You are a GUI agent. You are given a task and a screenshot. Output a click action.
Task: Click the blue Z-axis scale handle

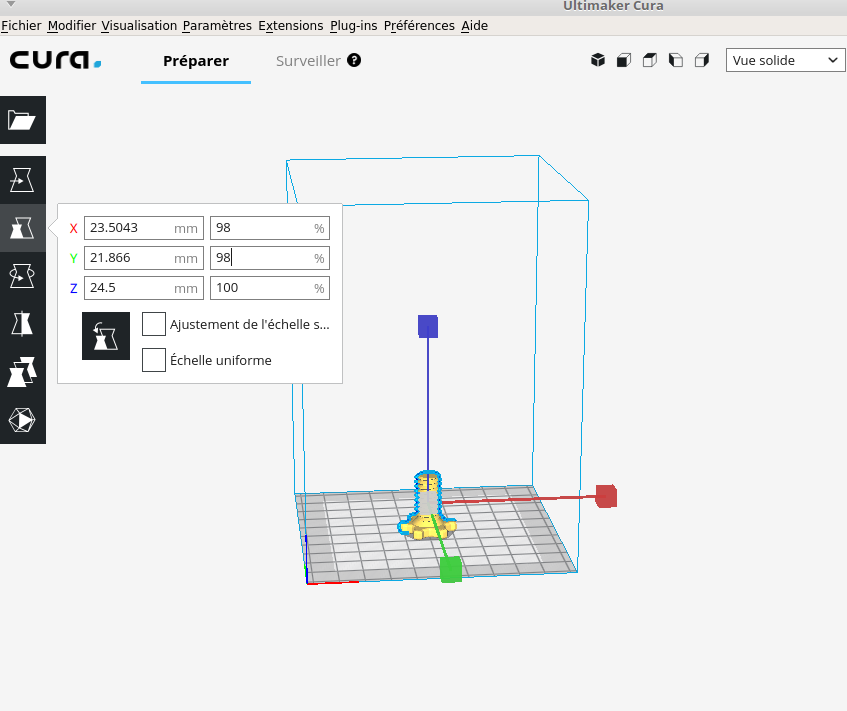[428, 326]
